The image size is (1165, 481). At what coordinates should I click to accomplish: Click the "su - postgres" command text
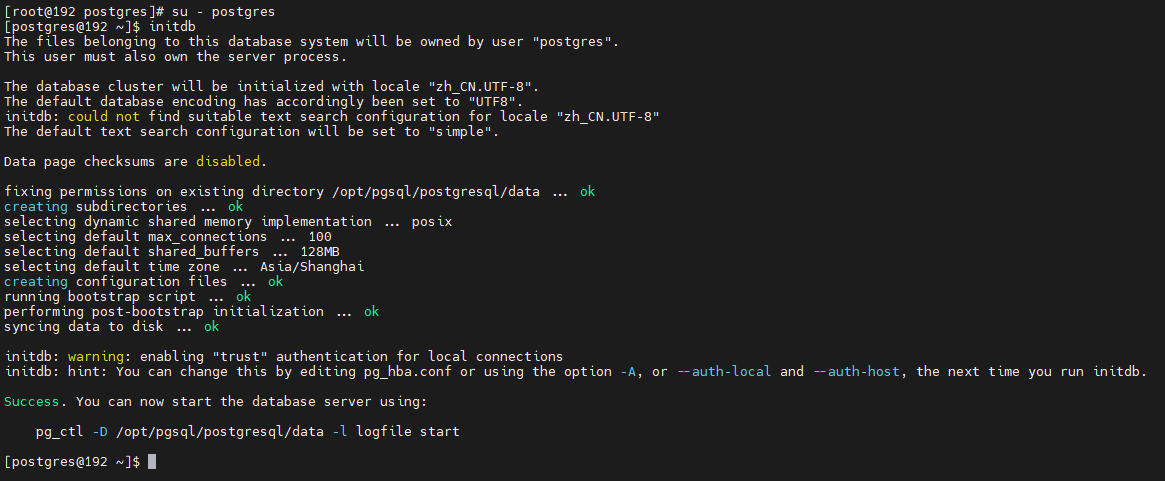[x=225, y=11]
